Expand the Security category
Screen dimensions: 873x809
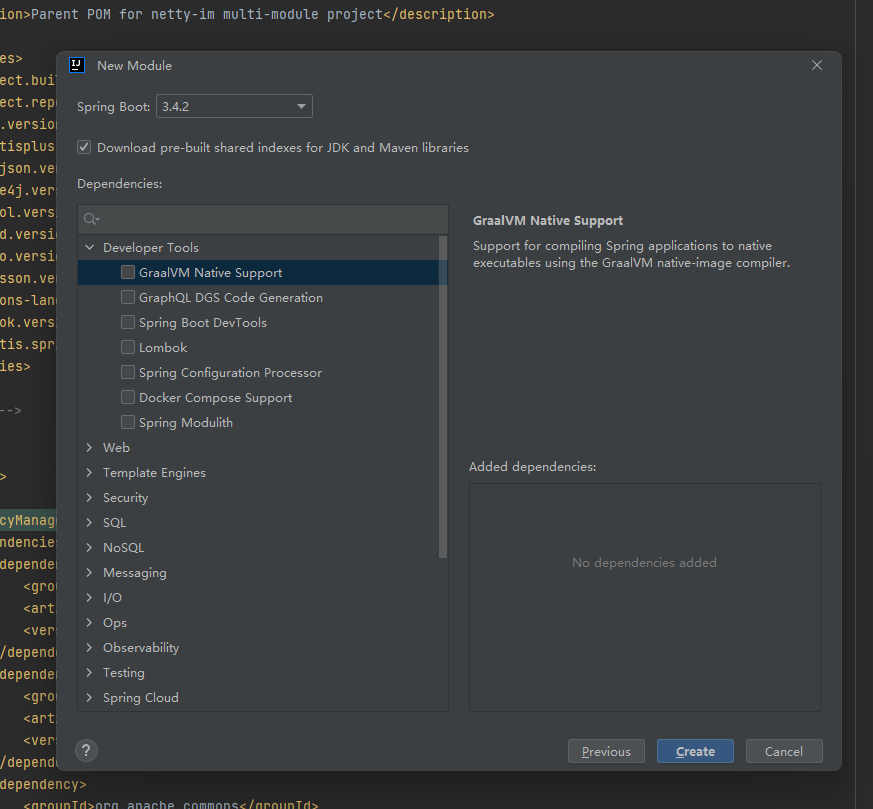click(90, 497)
